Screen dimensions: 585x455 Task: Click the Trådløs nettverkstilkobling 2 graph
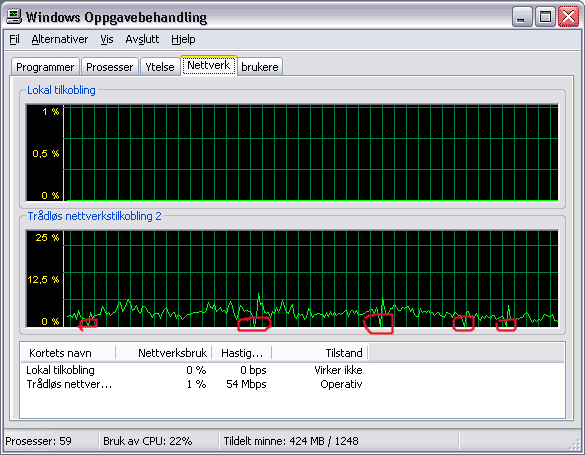coord(292,279)
